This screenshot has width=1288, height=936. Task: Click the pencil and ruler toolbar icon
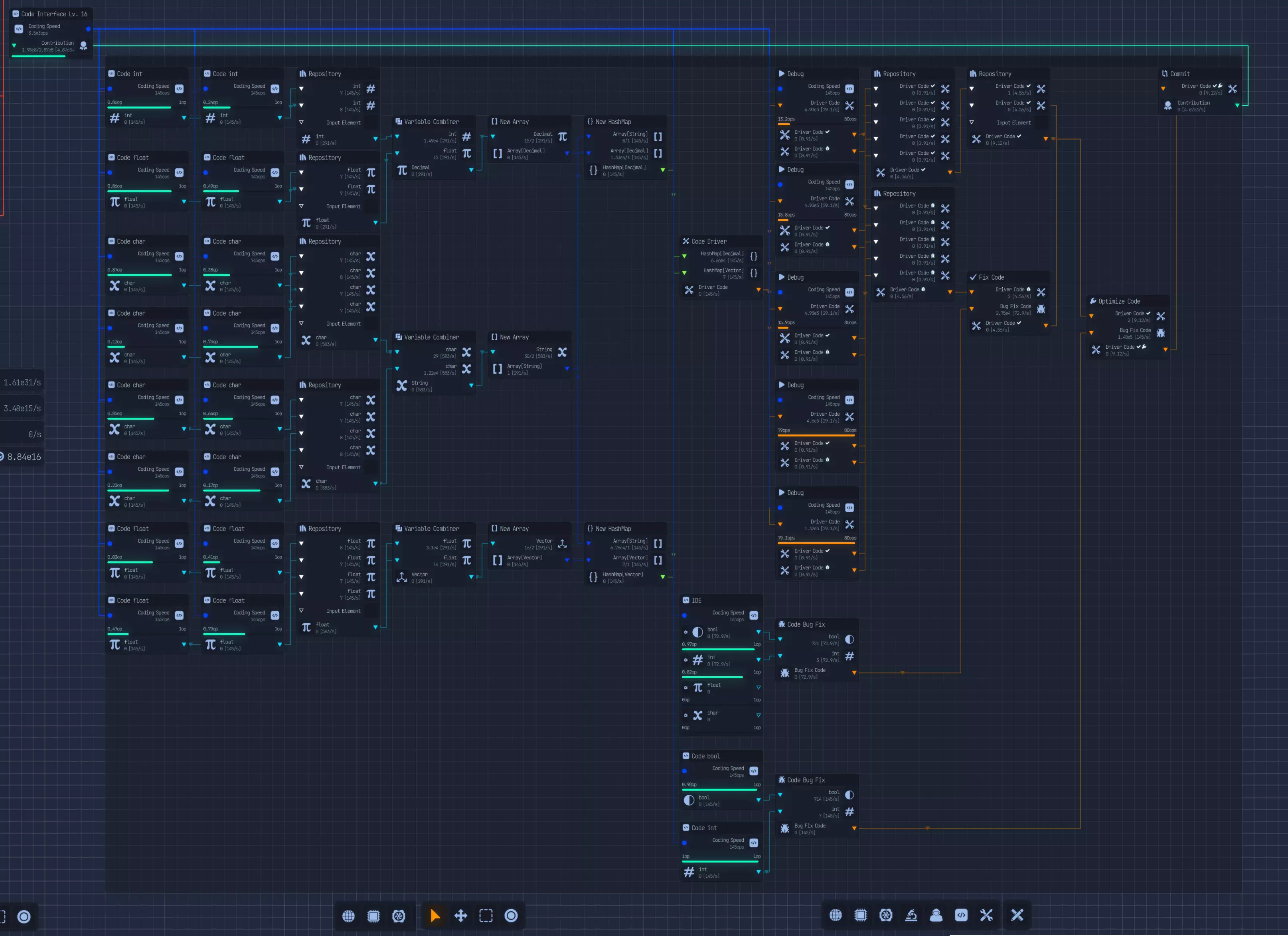click(1017, 915)
